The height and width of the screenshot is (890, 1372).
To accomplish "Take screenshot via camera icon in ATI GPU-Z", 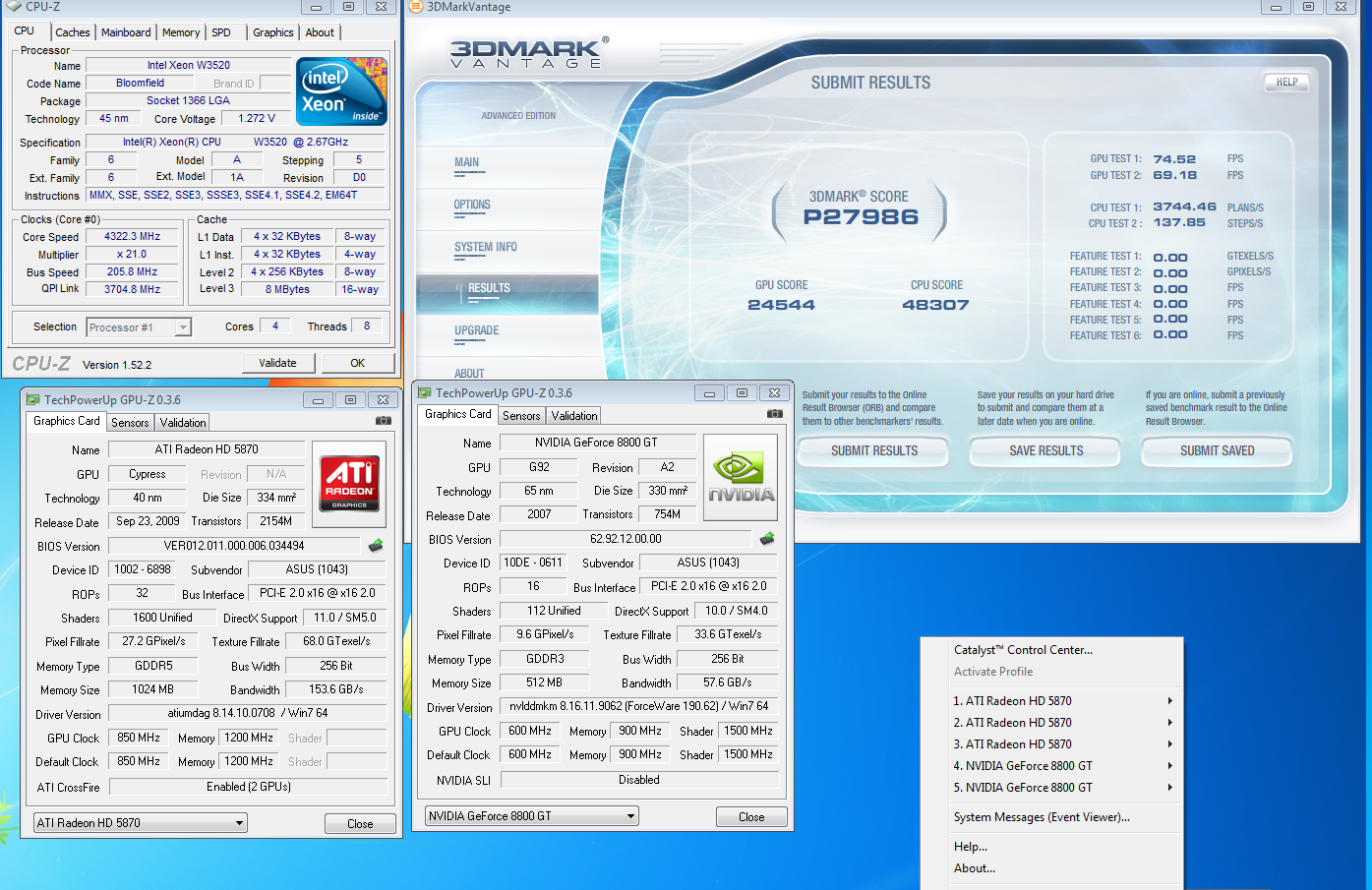I will point(384,421).
